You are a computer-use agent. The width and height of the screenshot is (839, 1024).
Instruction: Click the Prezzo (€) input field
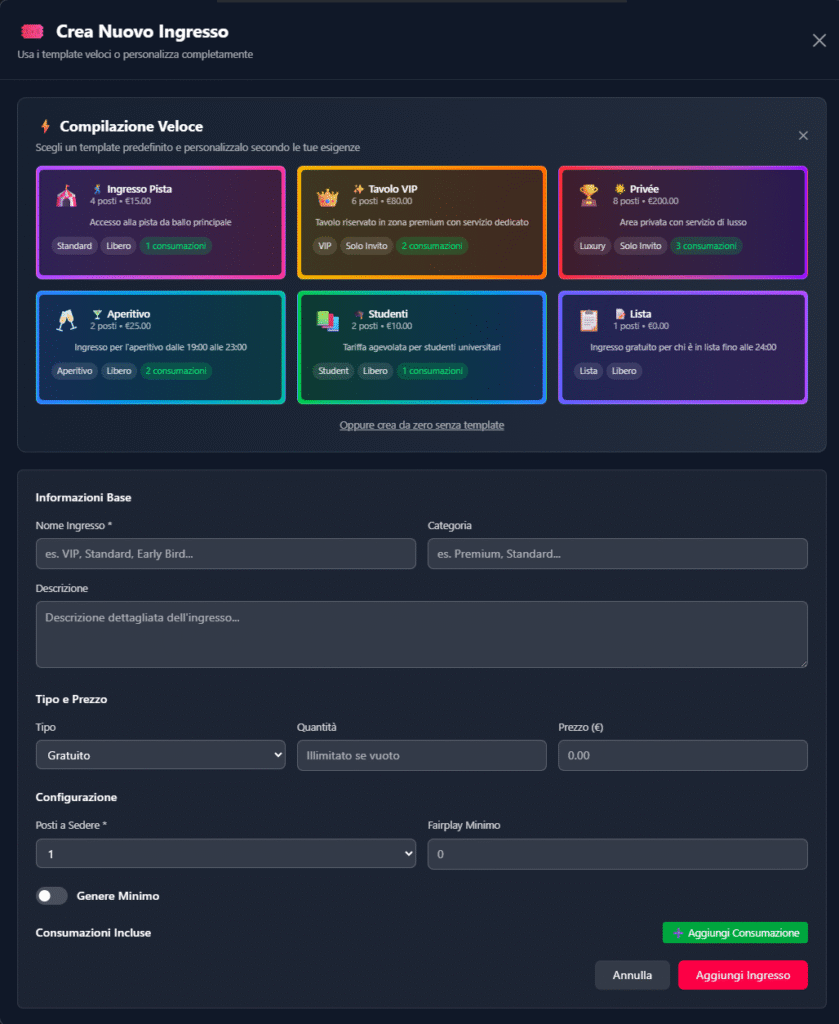tap(682, 755)
